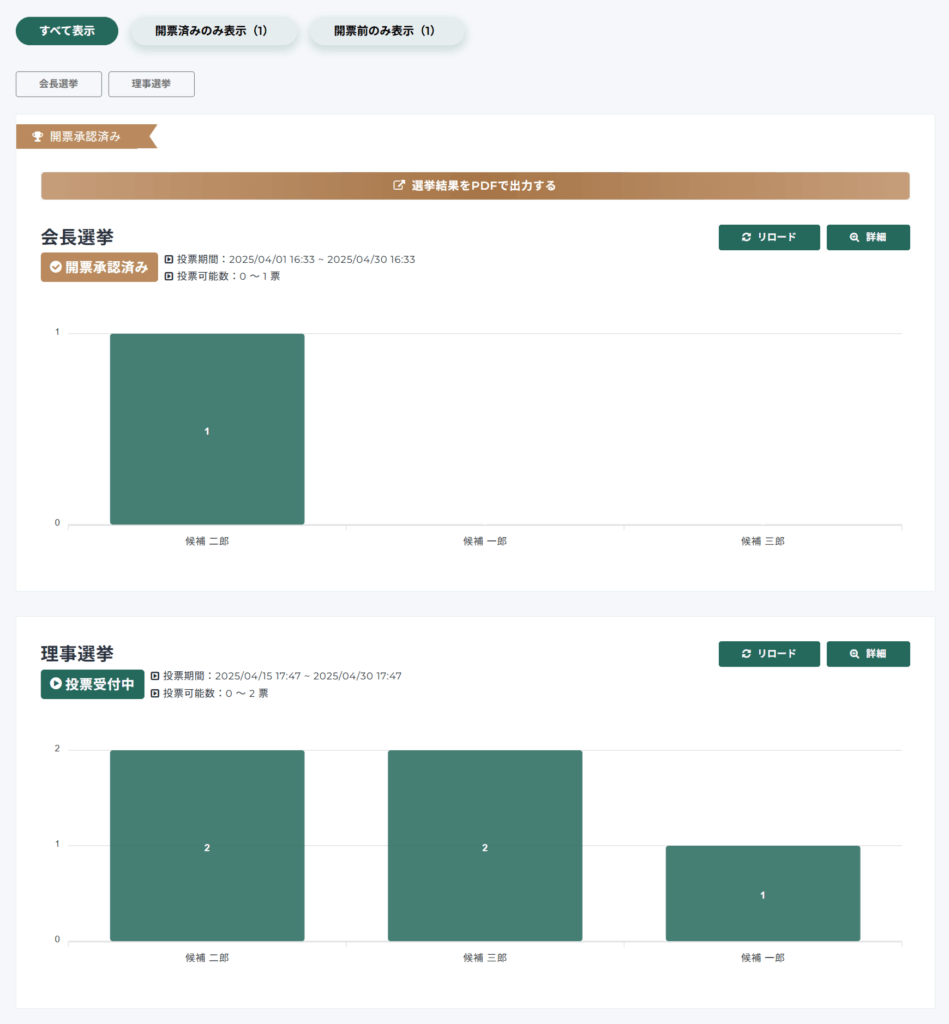Click the 候補 二郎 bar in 理事選挙 chart
This screenshot has height=1024, width=949.
click(x=207, y=846)
